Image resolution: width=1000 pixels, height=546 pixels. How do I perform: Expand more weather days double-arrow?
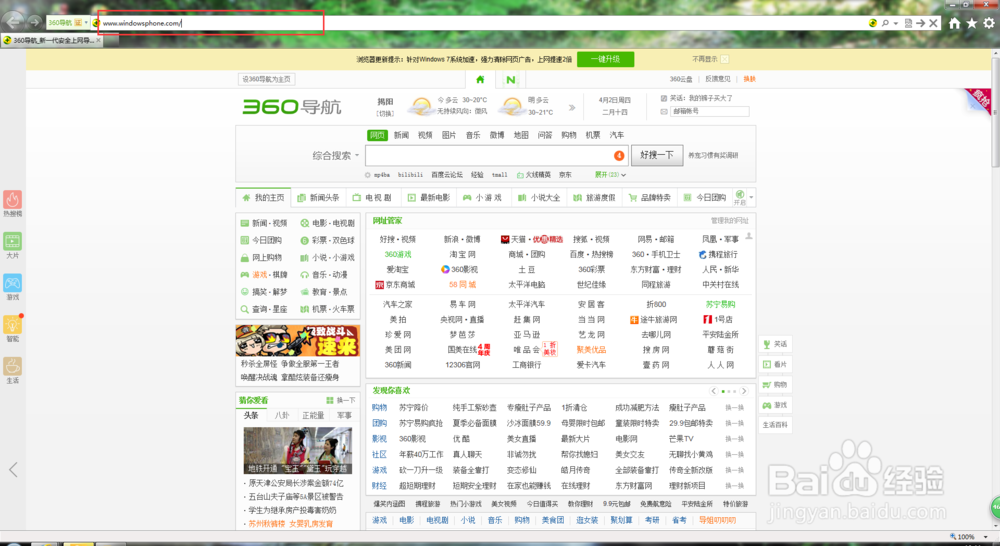572,107
